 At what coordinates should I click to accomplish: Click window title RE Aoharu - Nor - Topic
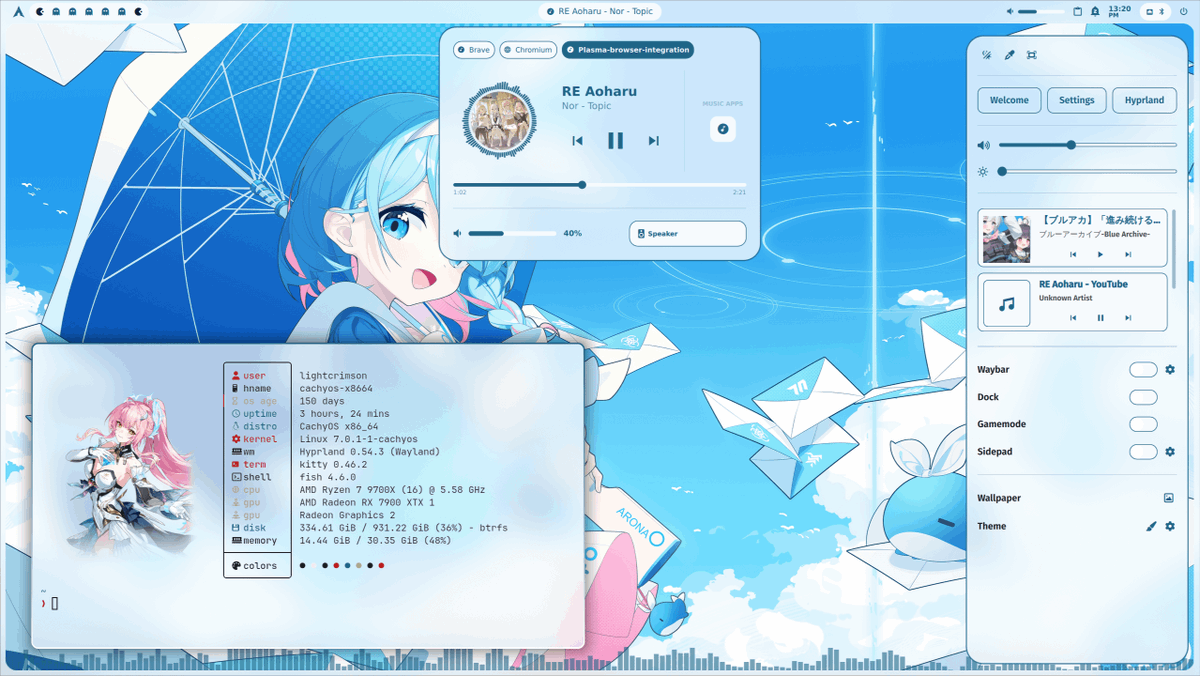coord(600,11)
